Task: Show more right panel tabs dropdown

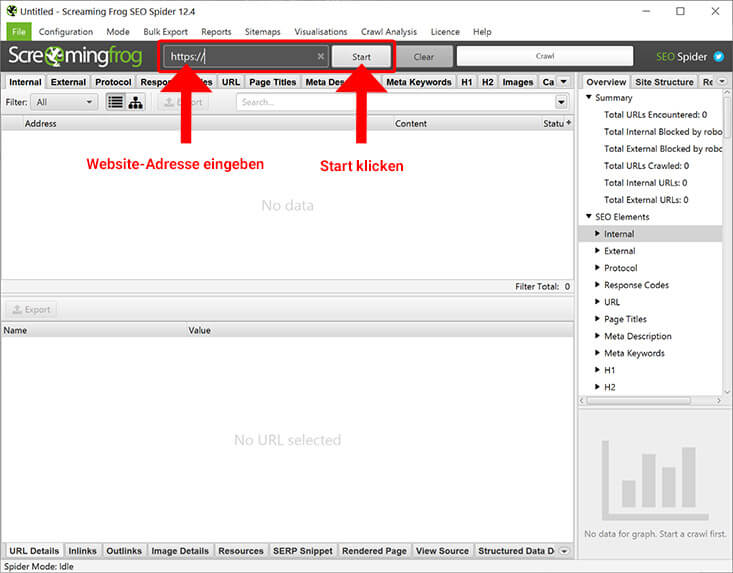Action: coord(722,82)
